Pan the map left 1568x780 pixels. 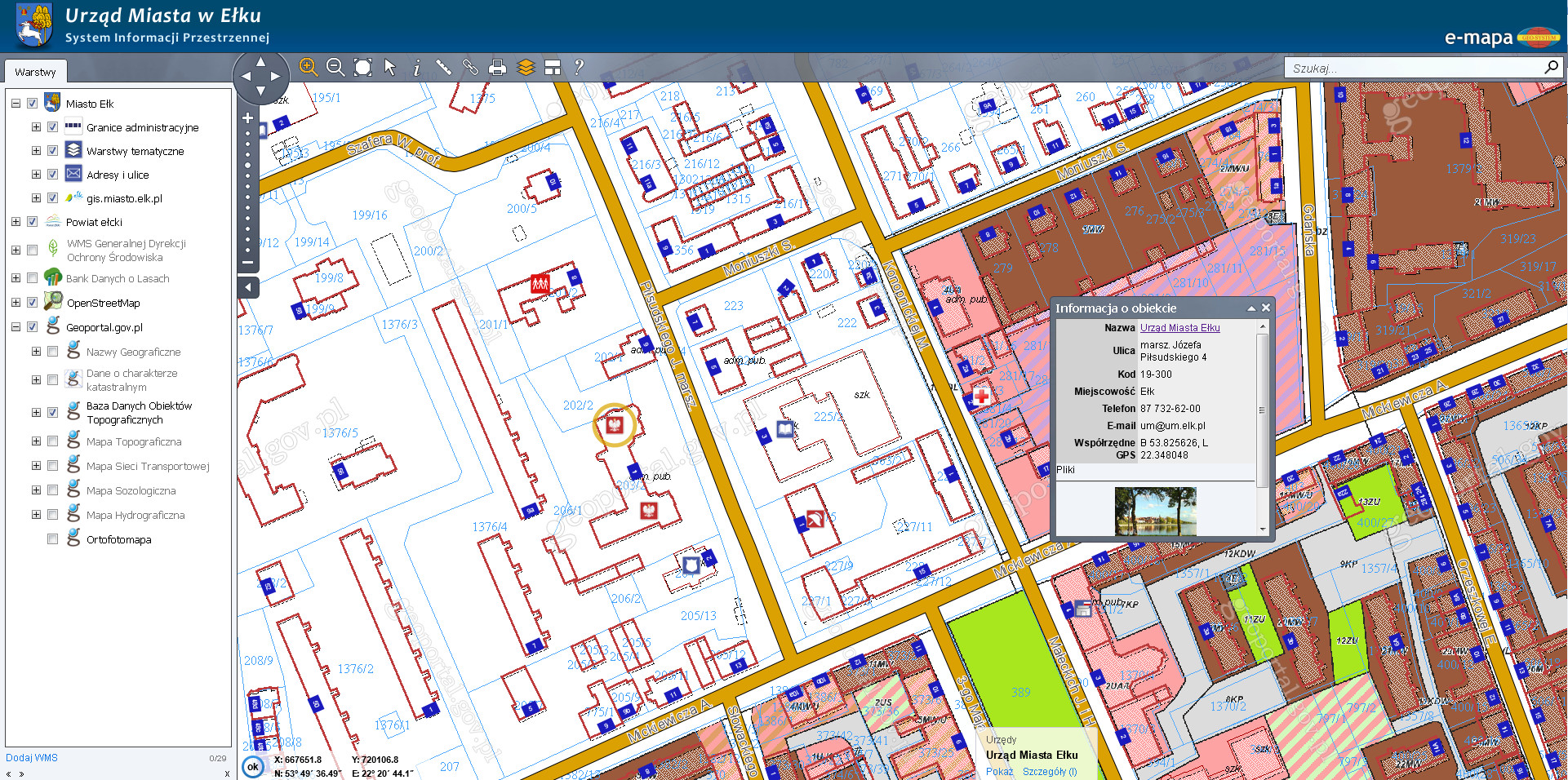click(246, 76)
